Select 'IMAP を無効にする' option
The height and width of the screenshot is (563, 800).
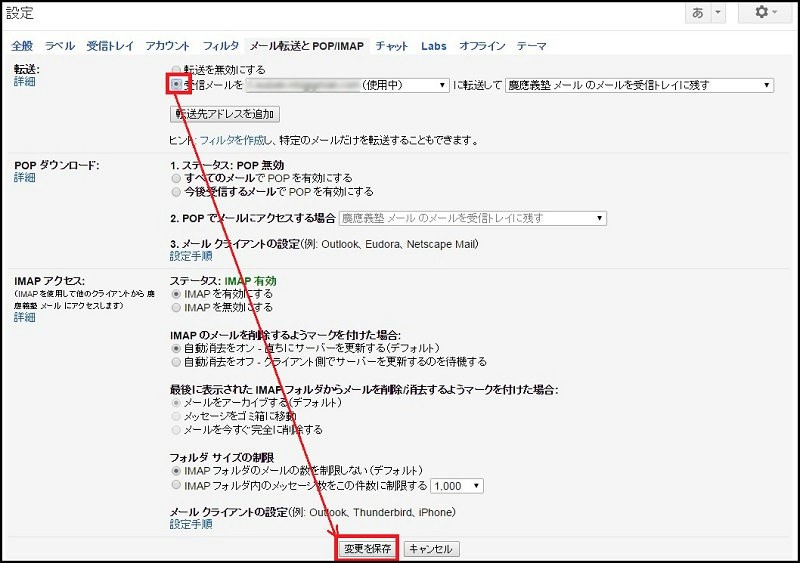point(177,308)
